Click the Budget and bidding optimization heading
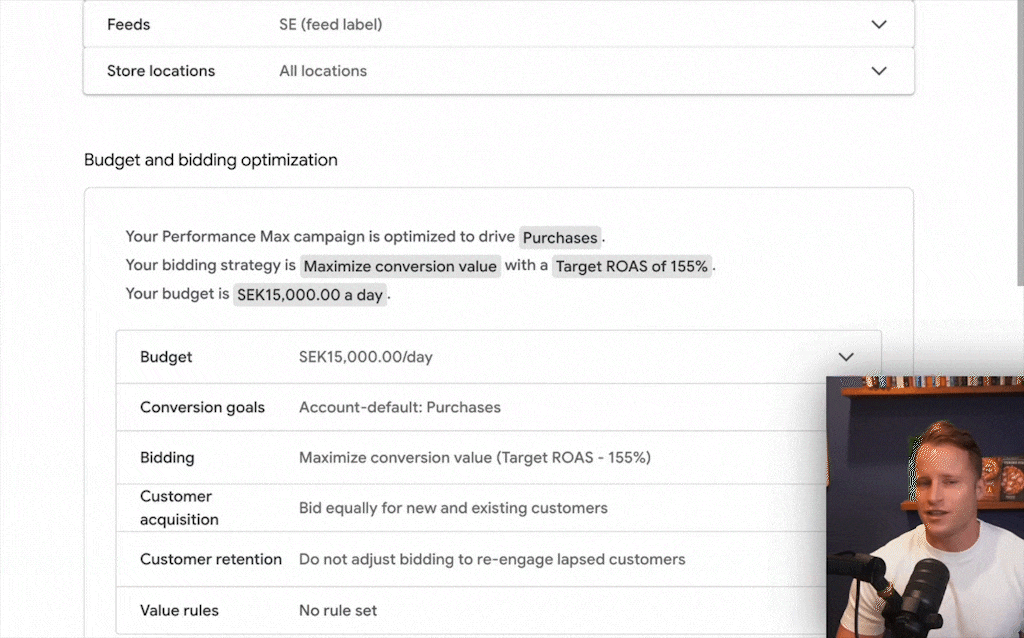The height and width of the screenshot is (638, 1024). pyautogui.click(x=211, y=160)
